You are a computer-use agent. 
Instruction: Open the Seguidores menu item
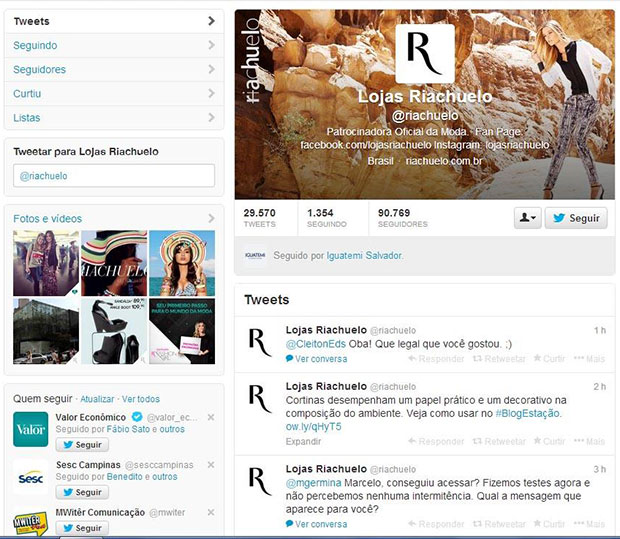click(x=114, y=70)
